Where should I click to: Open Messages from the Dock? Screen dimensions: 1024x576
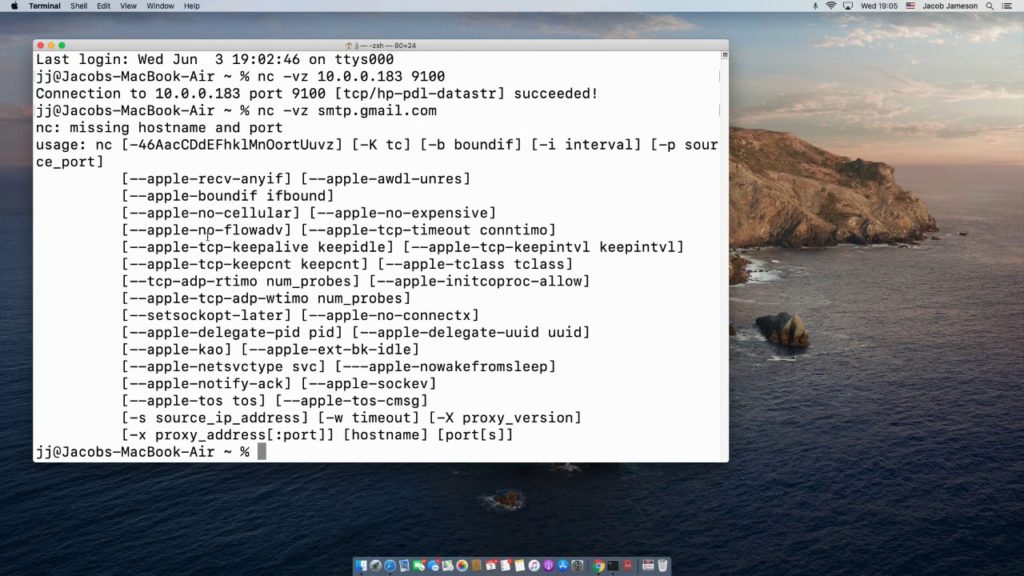[x=420, y=565]
